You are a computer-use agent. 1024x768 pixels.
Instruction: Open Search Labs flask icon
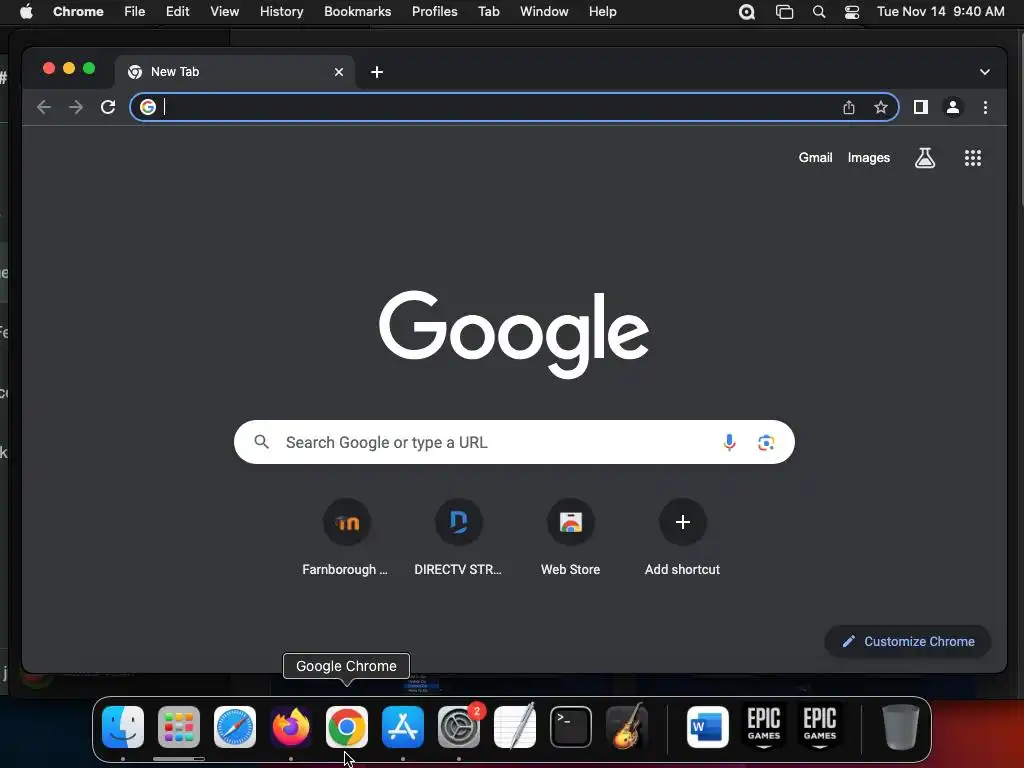pos(924,158)
